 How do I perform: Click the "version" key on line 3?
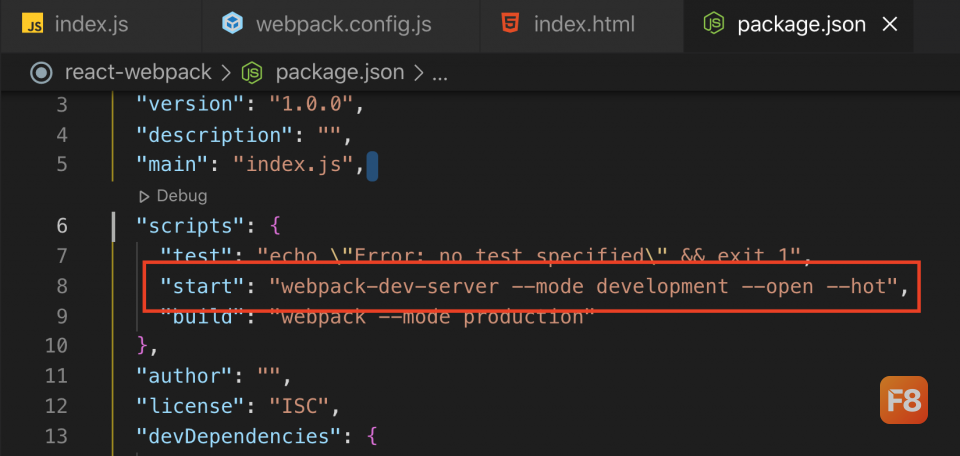click(191, 105)
